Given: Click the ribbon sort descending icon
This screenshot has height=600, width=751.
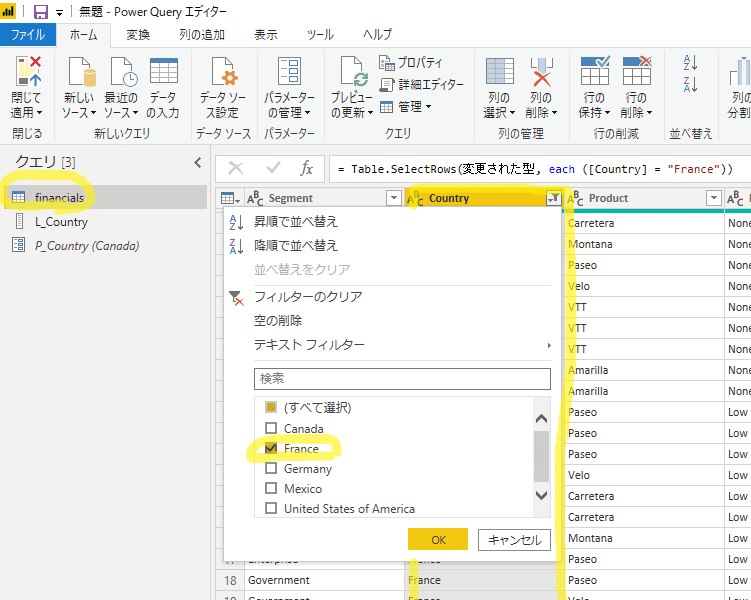Looking at the screenshot, I should 690,84.
